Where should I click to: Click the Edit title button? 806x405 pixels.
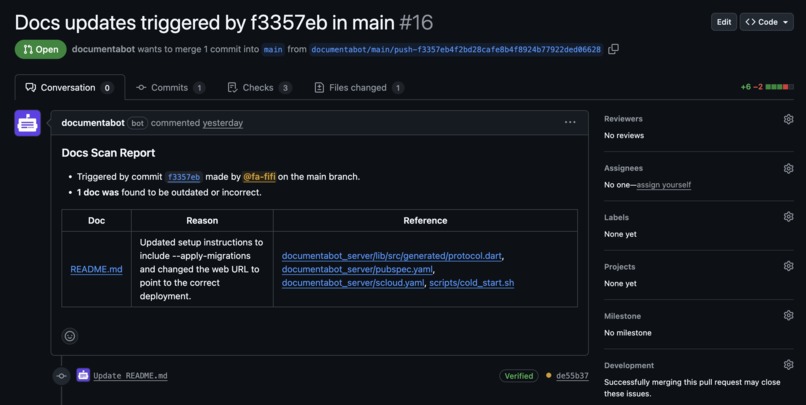[724, 22]
